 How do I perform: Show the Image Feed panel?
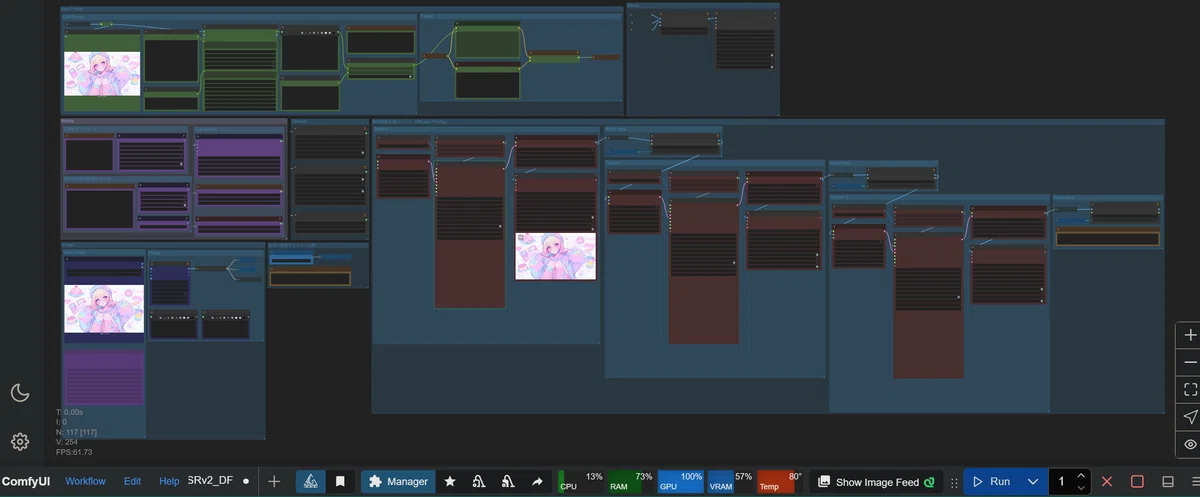coord(877,482)
